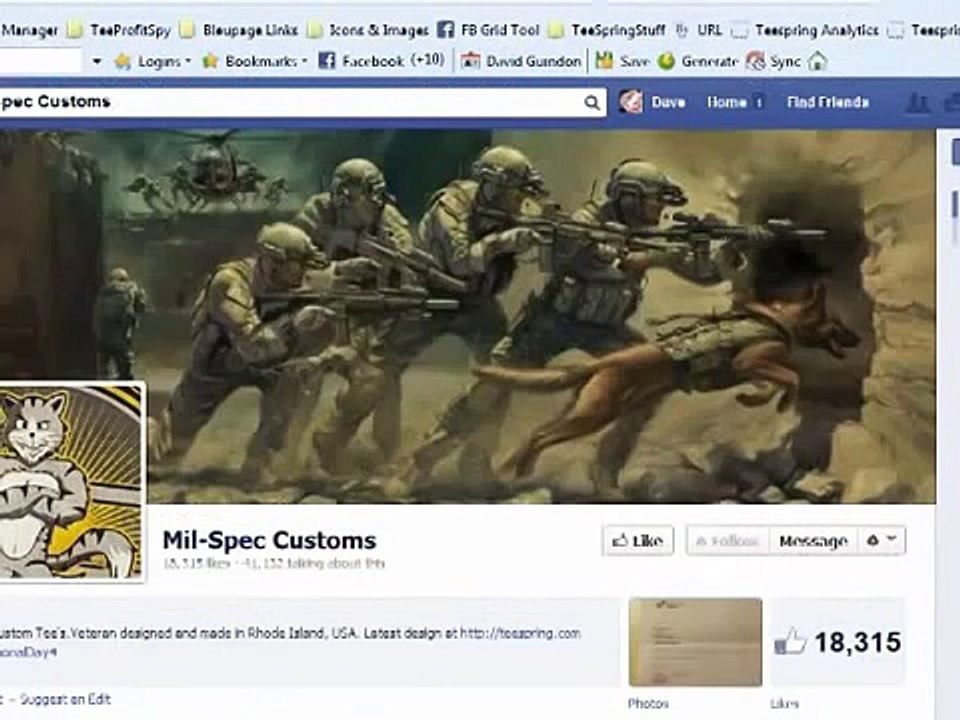Open the Facebook (+10) toolbar shortcut
Image resolution: width=960 pixels, height=720 pixels.
pyautogui.click(x=381, y=61)
